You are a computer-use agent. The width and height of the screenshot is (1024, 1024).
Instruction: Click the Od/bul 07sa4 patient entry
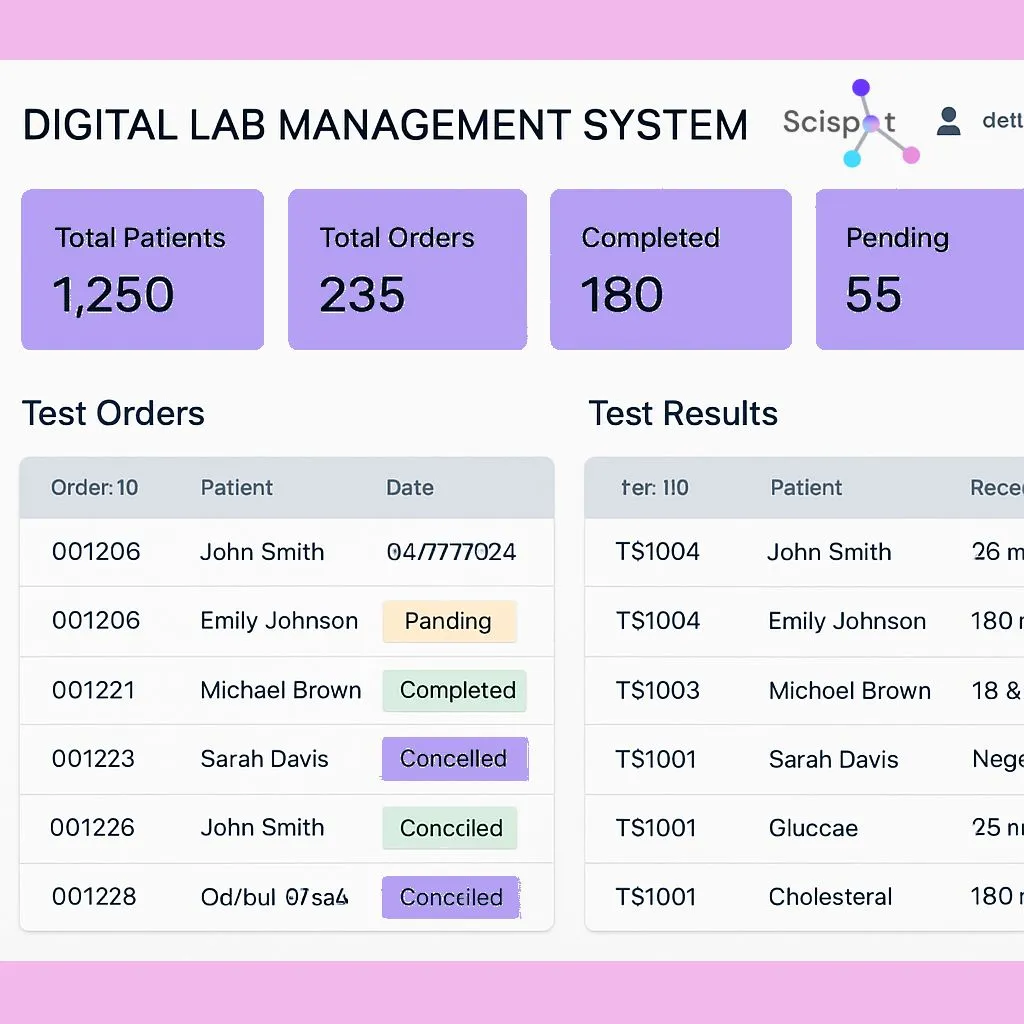[x=274, y=897]
